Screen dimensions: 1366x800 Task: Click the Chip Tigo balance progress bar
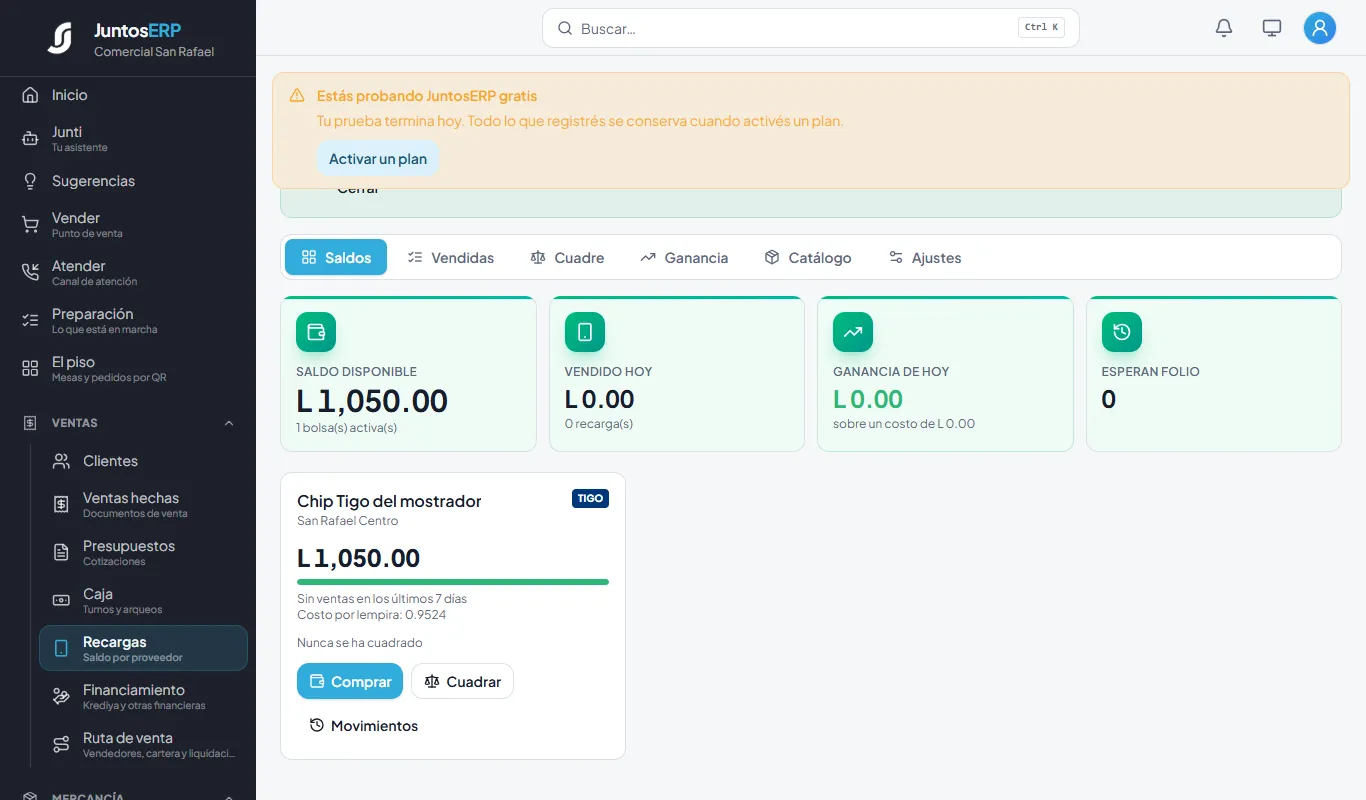[453, 581]
